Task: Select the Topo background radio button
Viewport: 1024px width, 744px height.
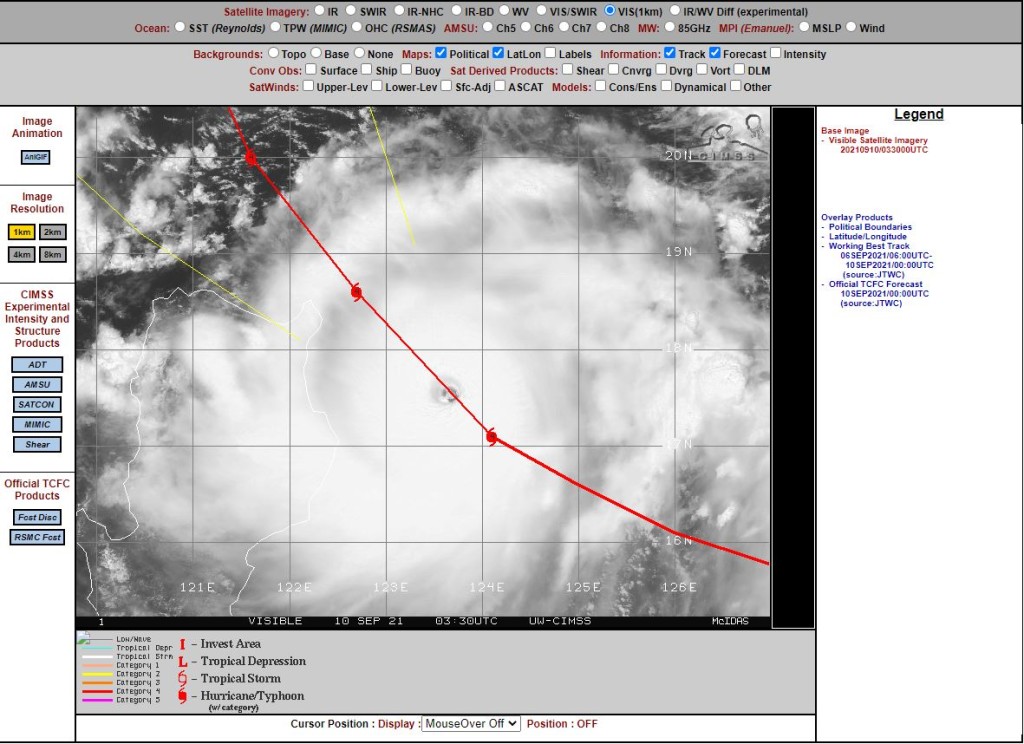Action: pyautogui.click(x=274, y=53)
